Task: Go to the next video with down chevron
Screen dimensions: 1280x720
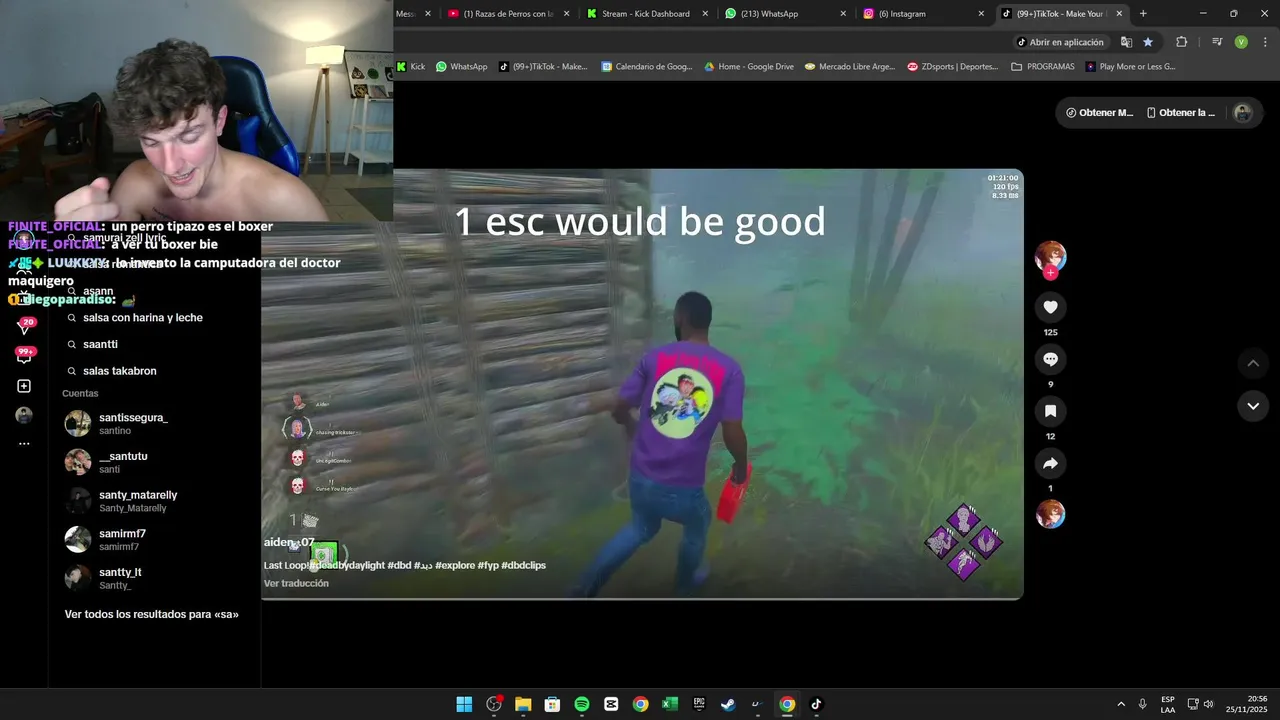Action: coord(1253,406)
